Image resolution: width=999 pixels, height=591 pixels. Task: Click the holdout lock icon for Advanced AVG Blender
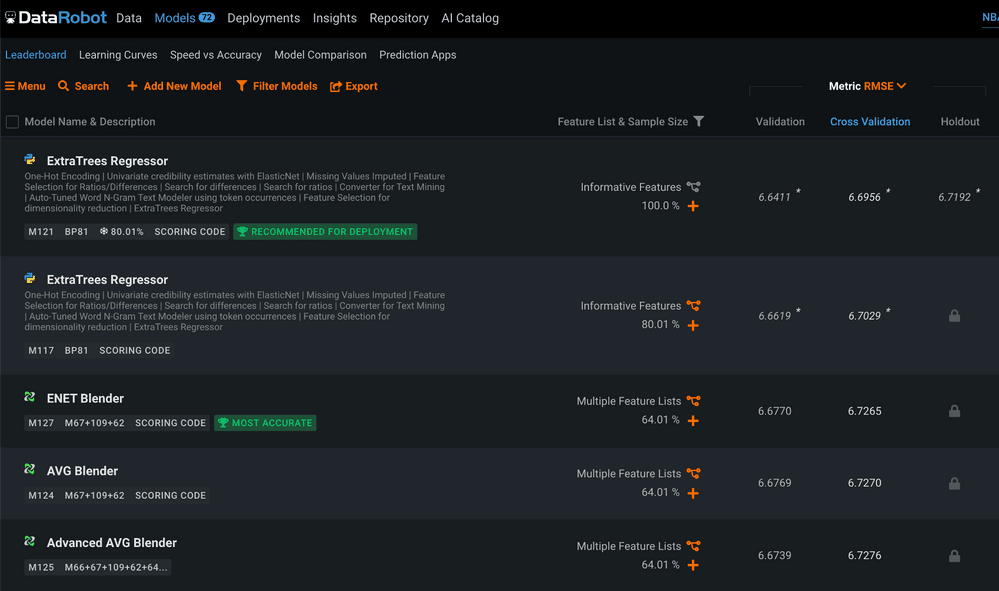[954, 555]
